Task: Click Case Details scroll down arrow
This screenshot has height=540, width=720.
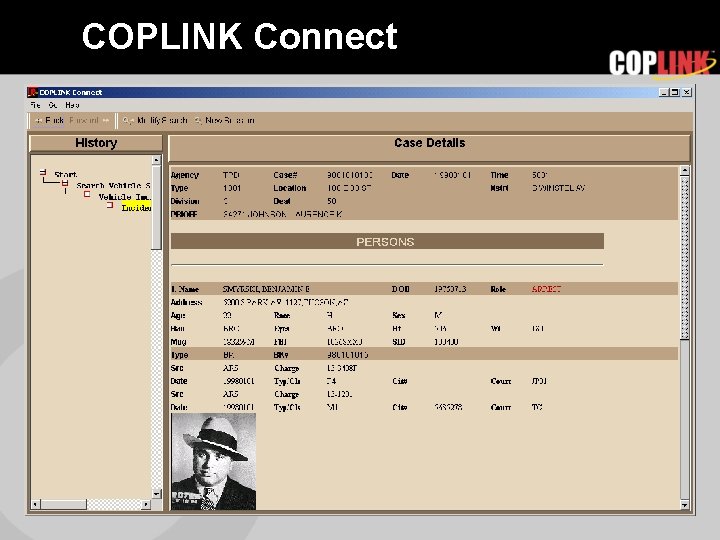Action: [684, 505]
